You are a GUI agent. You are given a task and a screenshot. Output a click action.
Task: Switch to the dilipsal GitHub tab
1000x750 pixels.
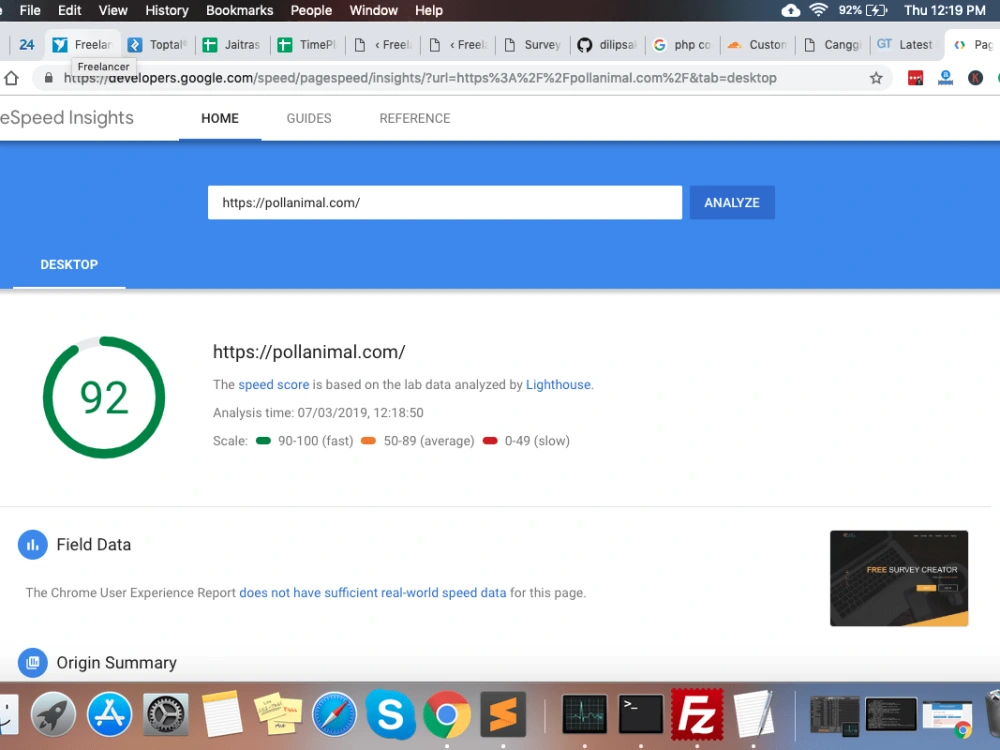pyautogui.click(x=607, y=45)
